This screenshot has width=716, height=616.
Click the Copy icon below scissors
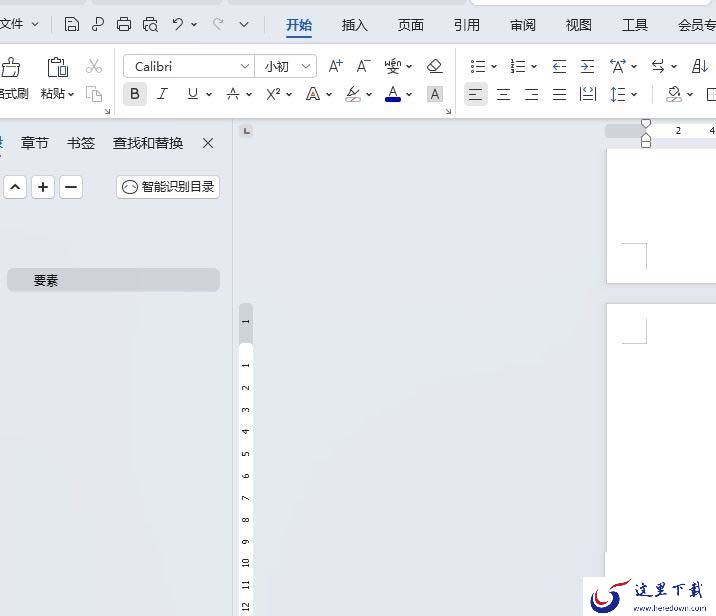(94, 94)
